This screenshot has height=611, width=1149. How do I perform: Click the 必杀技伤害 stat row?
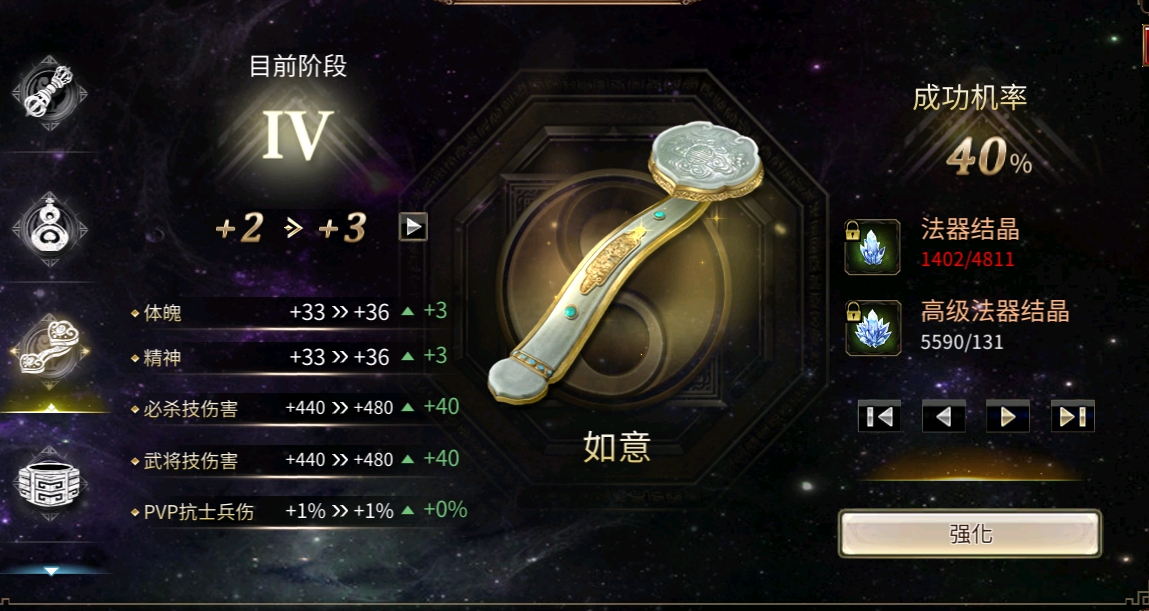pos(295,407)
